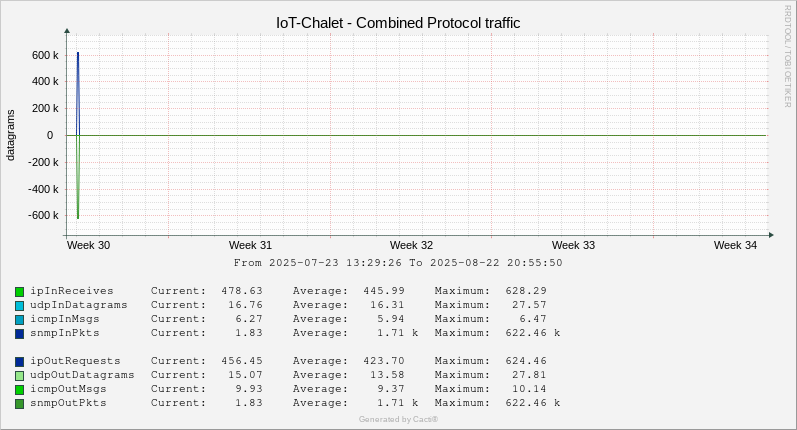Click the snmpOutPkts dark green swatch
Viewport: 797px width, 430px height.
pyautogui.click(x=19, y=404)
